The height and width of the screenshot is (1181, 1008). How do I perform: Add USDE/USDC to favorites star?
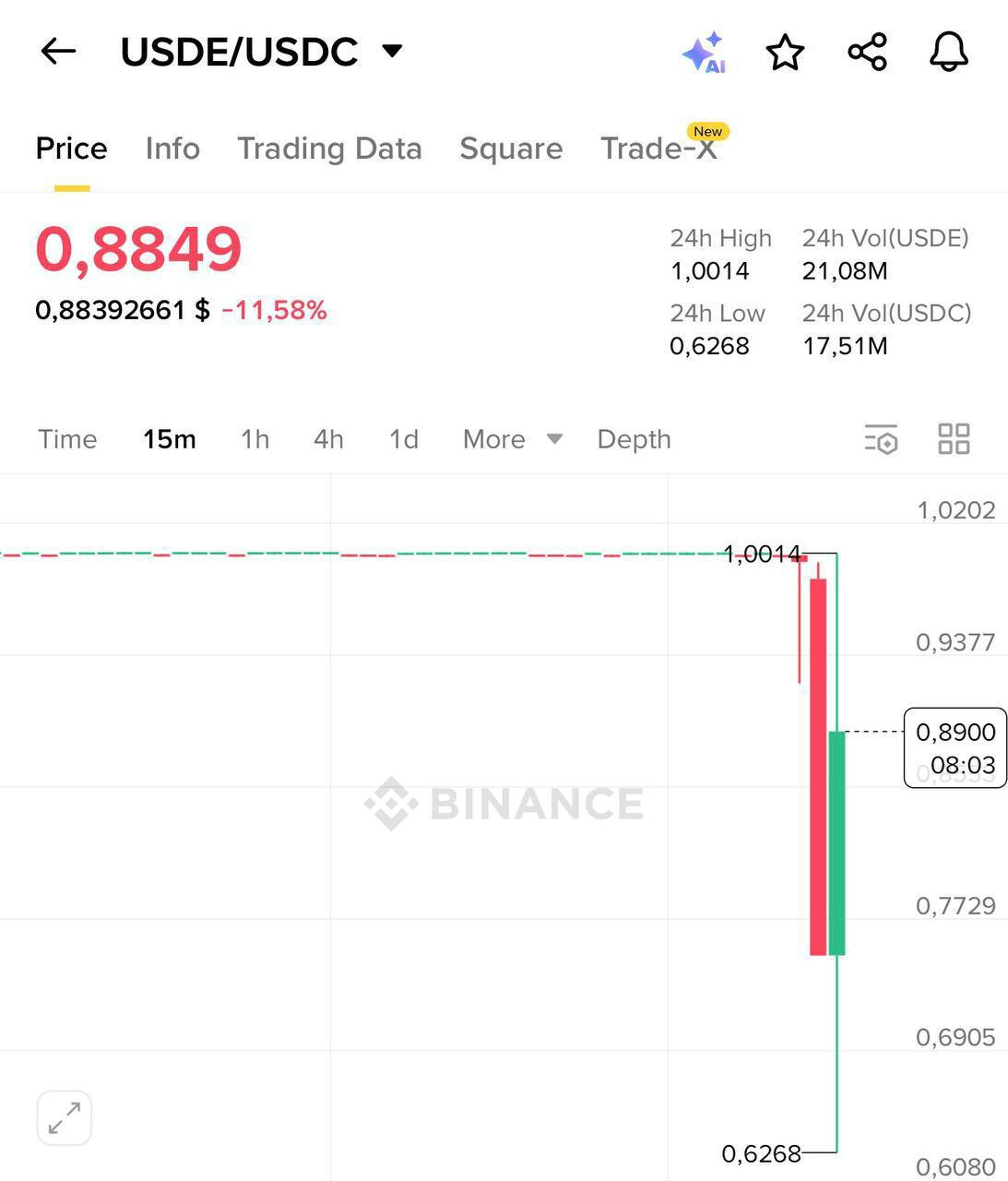(785, 53)
